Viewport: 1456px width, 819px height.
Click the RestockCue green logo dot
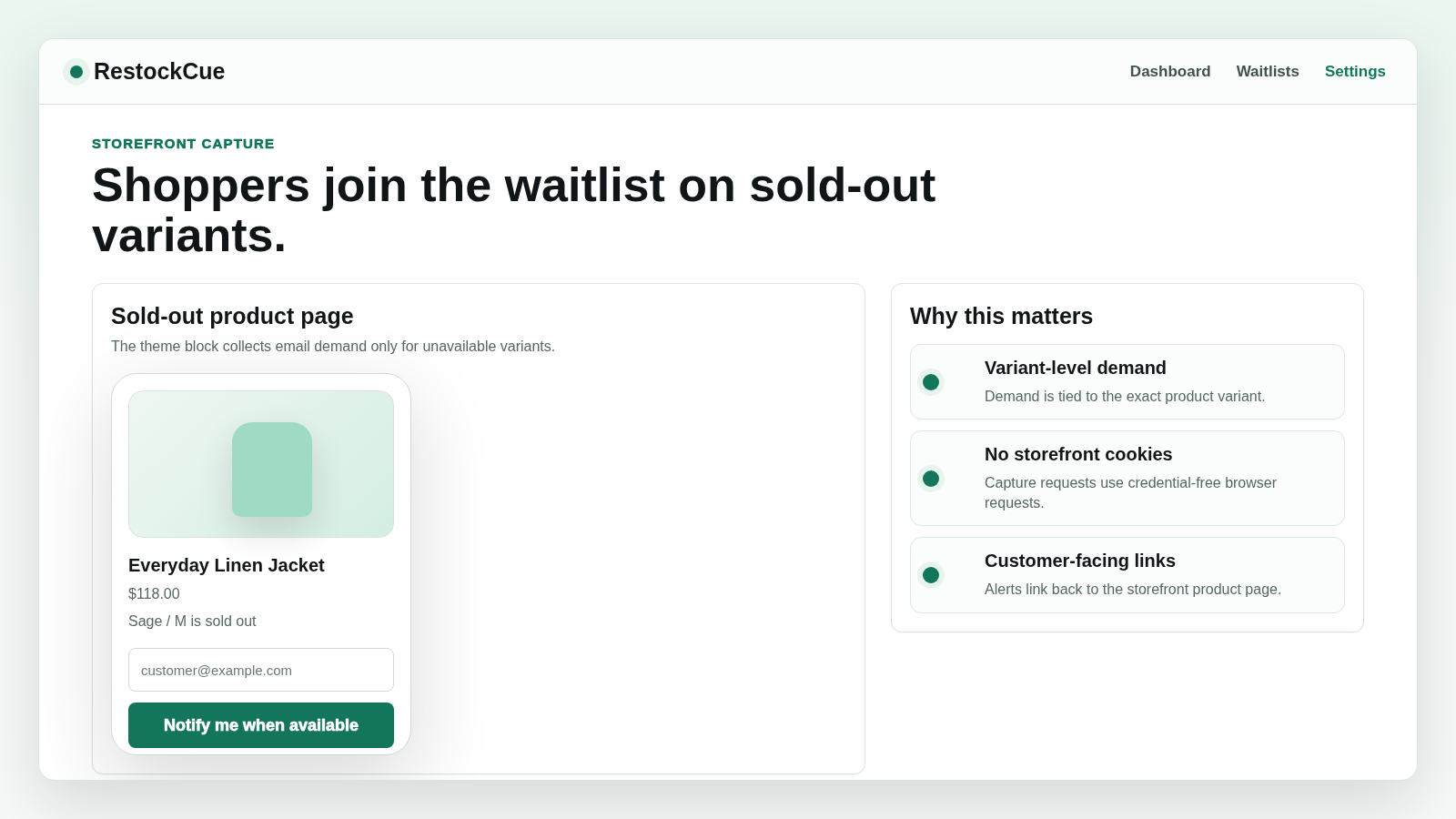point(76,72)
